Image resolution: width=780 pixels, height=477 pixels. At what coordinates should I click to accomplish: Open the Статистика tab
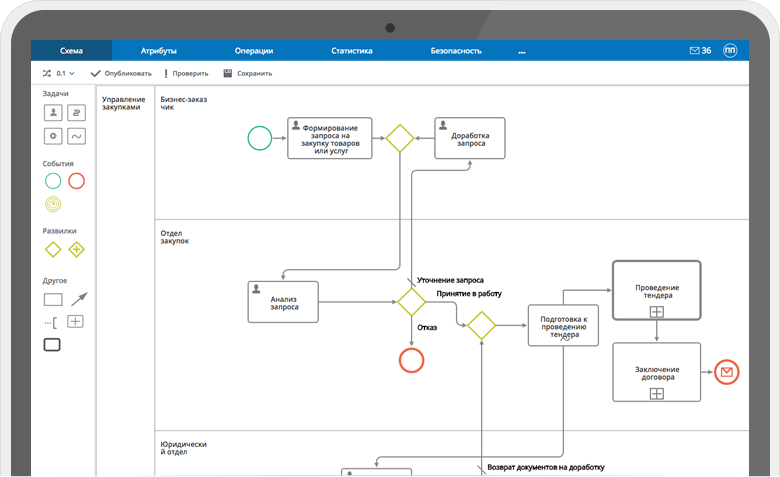coord(351,50)
